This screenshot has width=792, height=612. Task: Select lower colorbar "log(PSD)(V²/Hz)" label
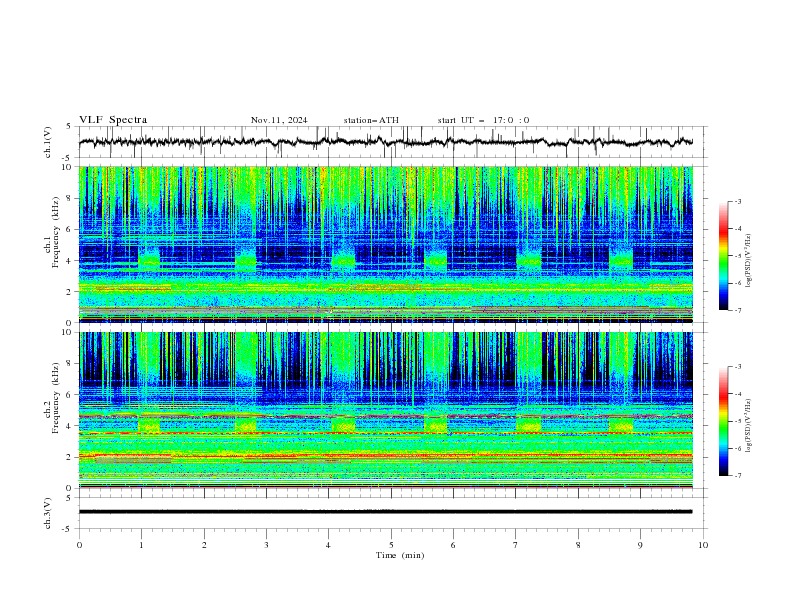point(749,426)
